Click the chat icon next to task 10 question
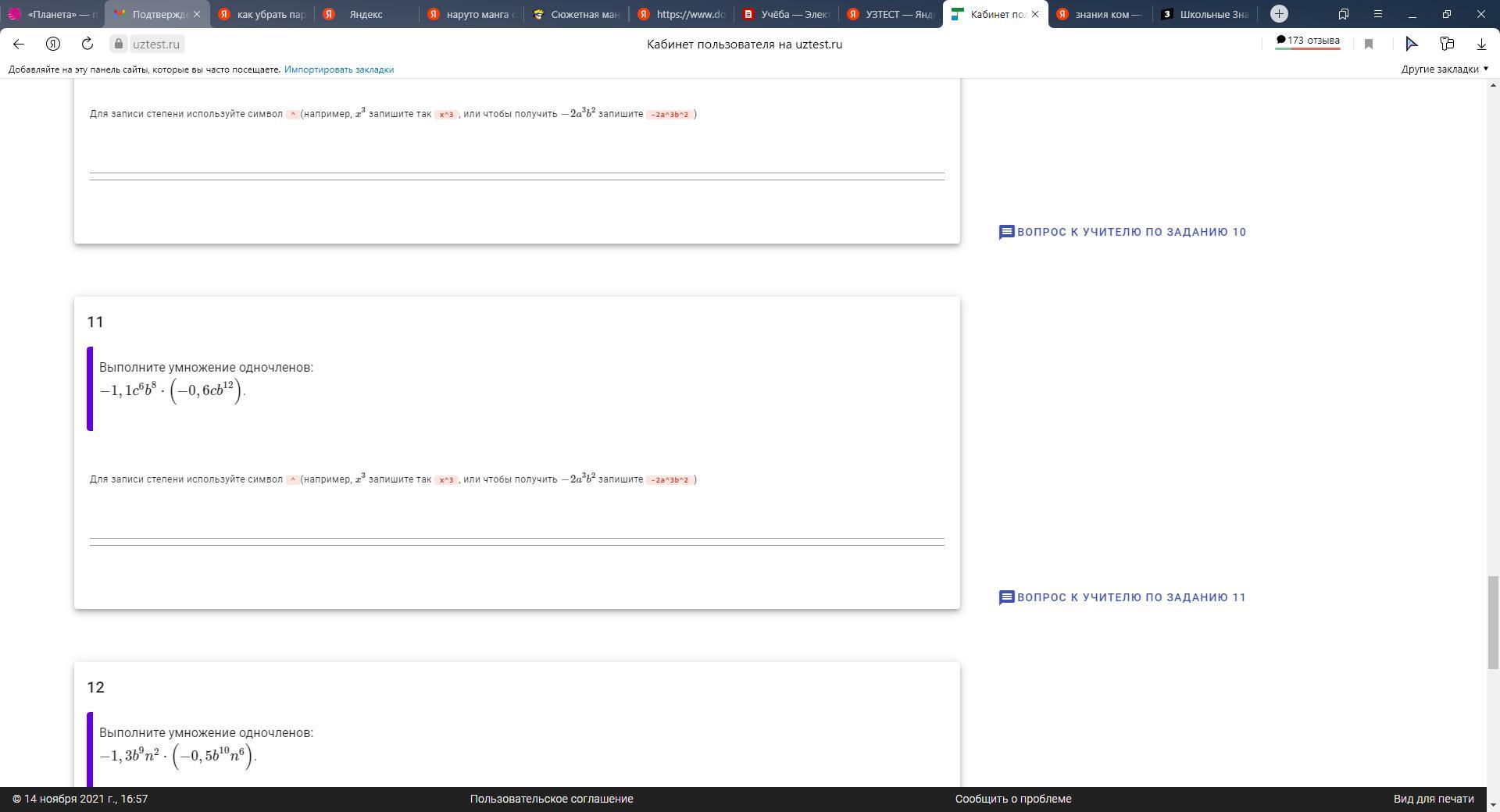This screenshot has width=1500, height=812. coord(1007,233)
